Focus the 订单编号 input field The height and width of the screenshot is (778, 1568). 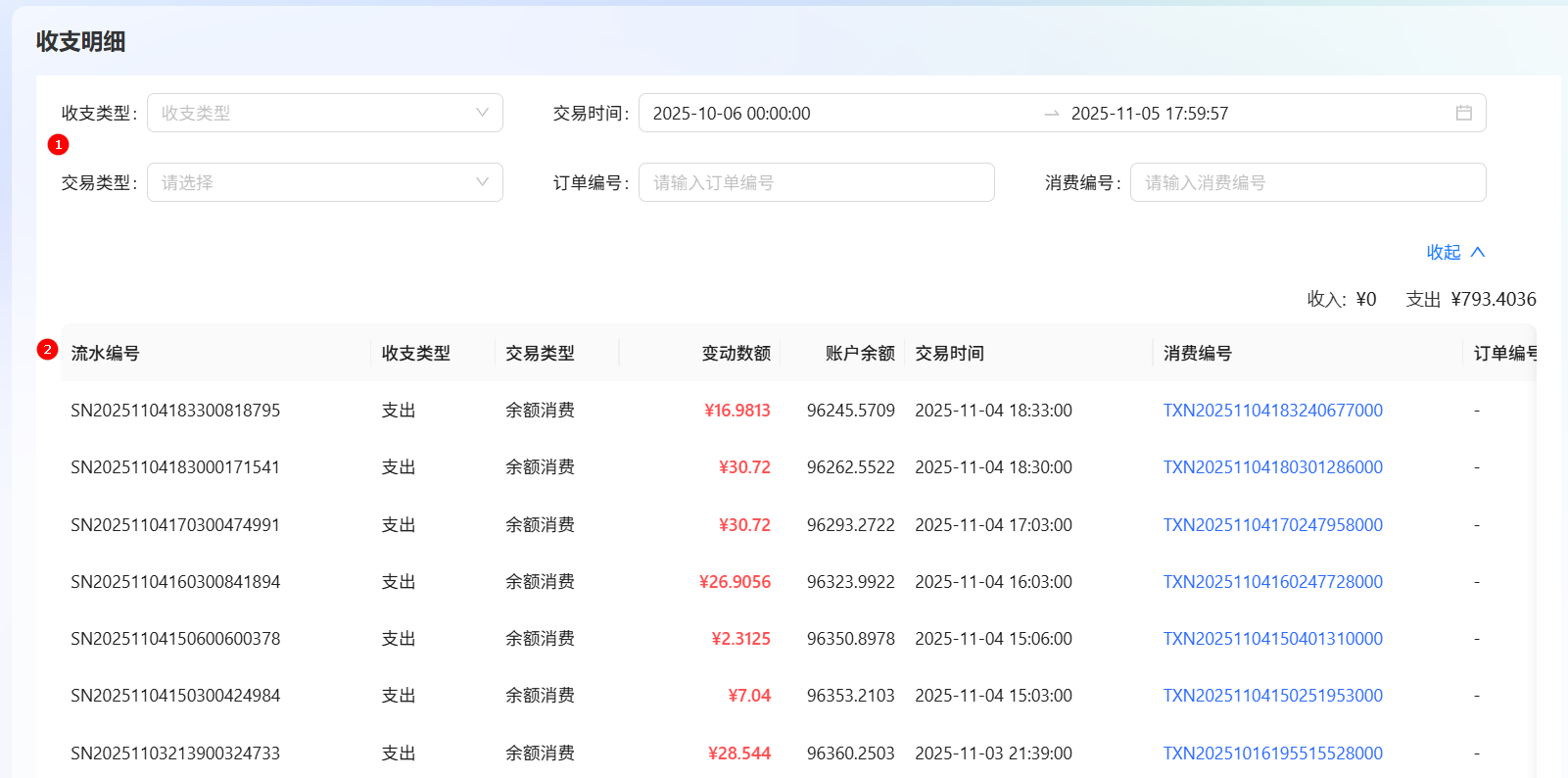[x=816, y=182]
